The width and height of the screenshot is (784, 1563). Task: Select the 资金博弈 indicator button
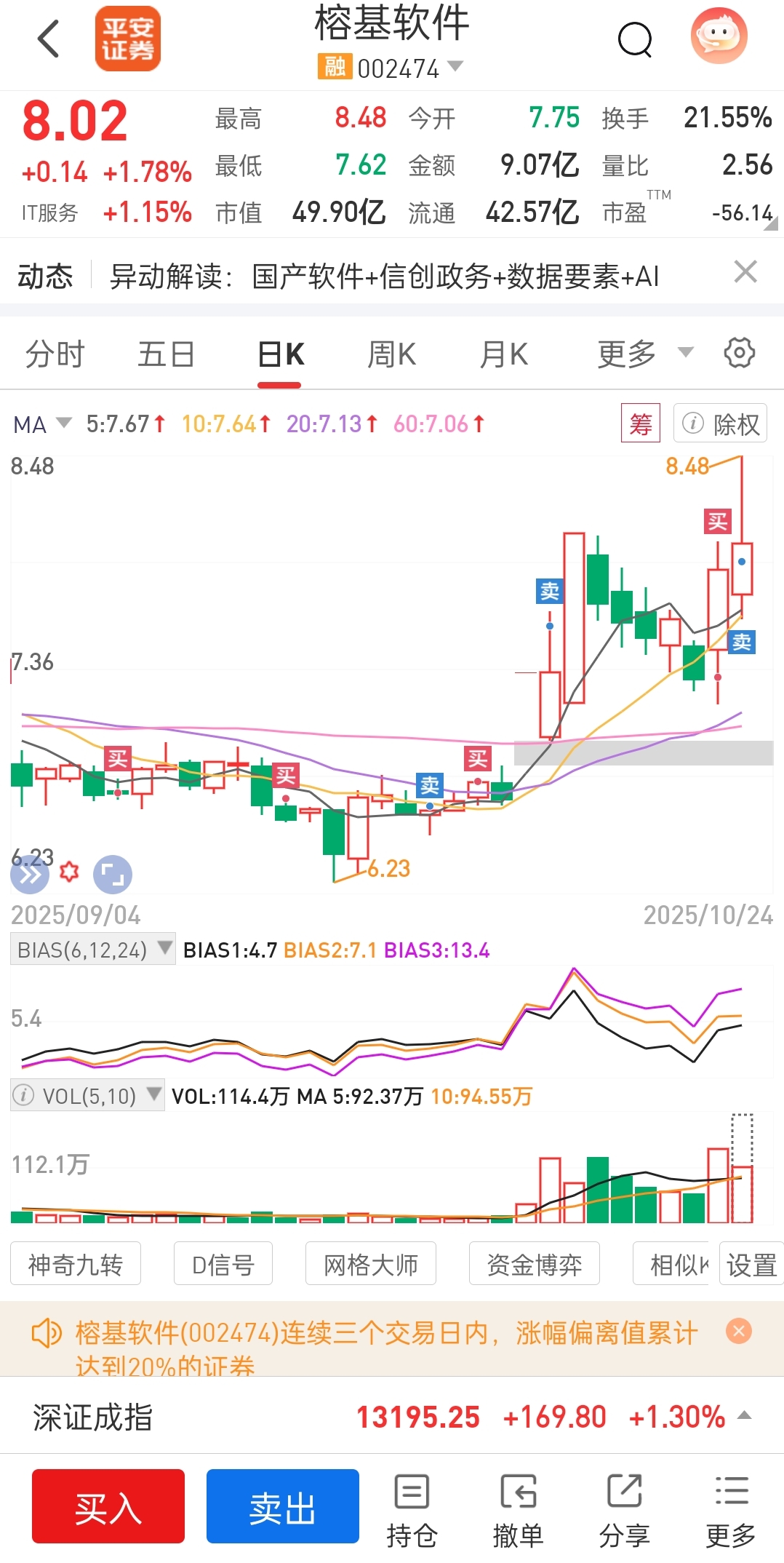[535, 1265]
